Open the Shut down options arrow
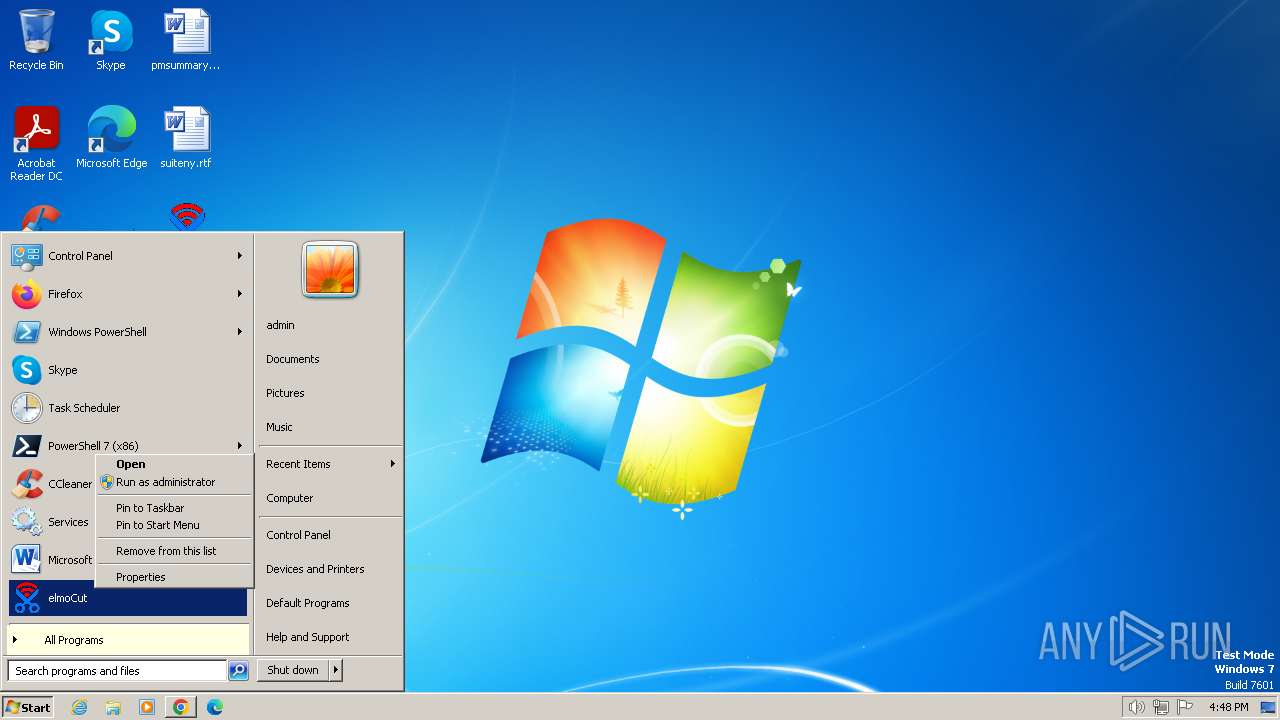This screenshot has width=1280, height=720. 336,670
